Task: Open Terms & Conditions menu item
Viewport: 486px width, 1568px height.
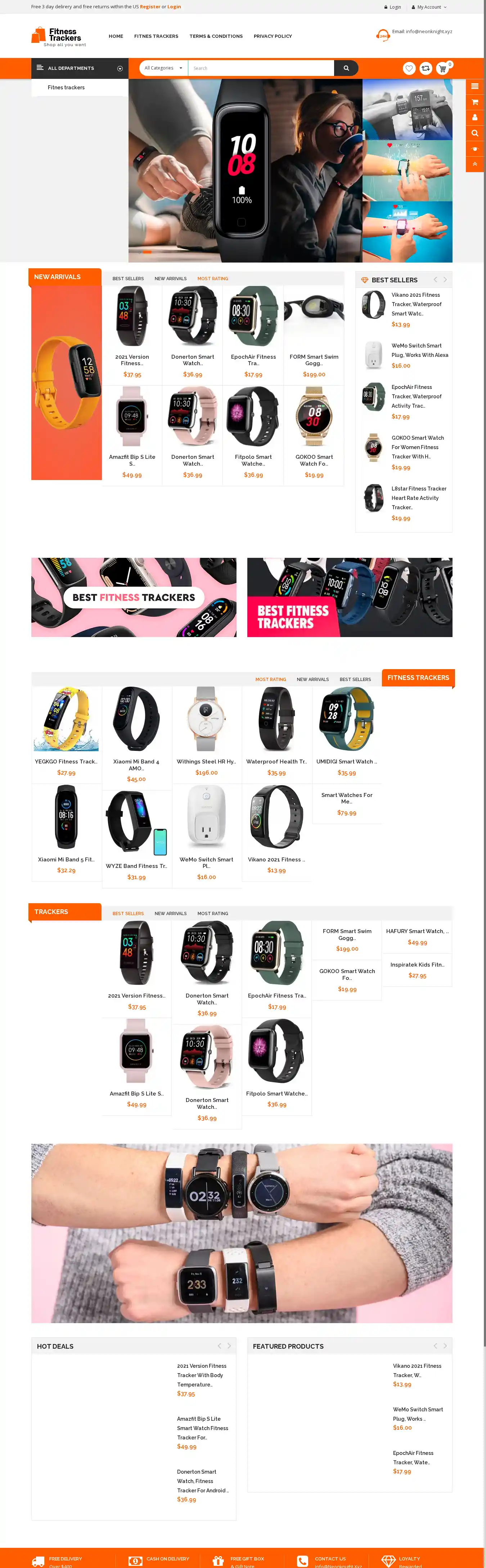Action: click(216, 36)
